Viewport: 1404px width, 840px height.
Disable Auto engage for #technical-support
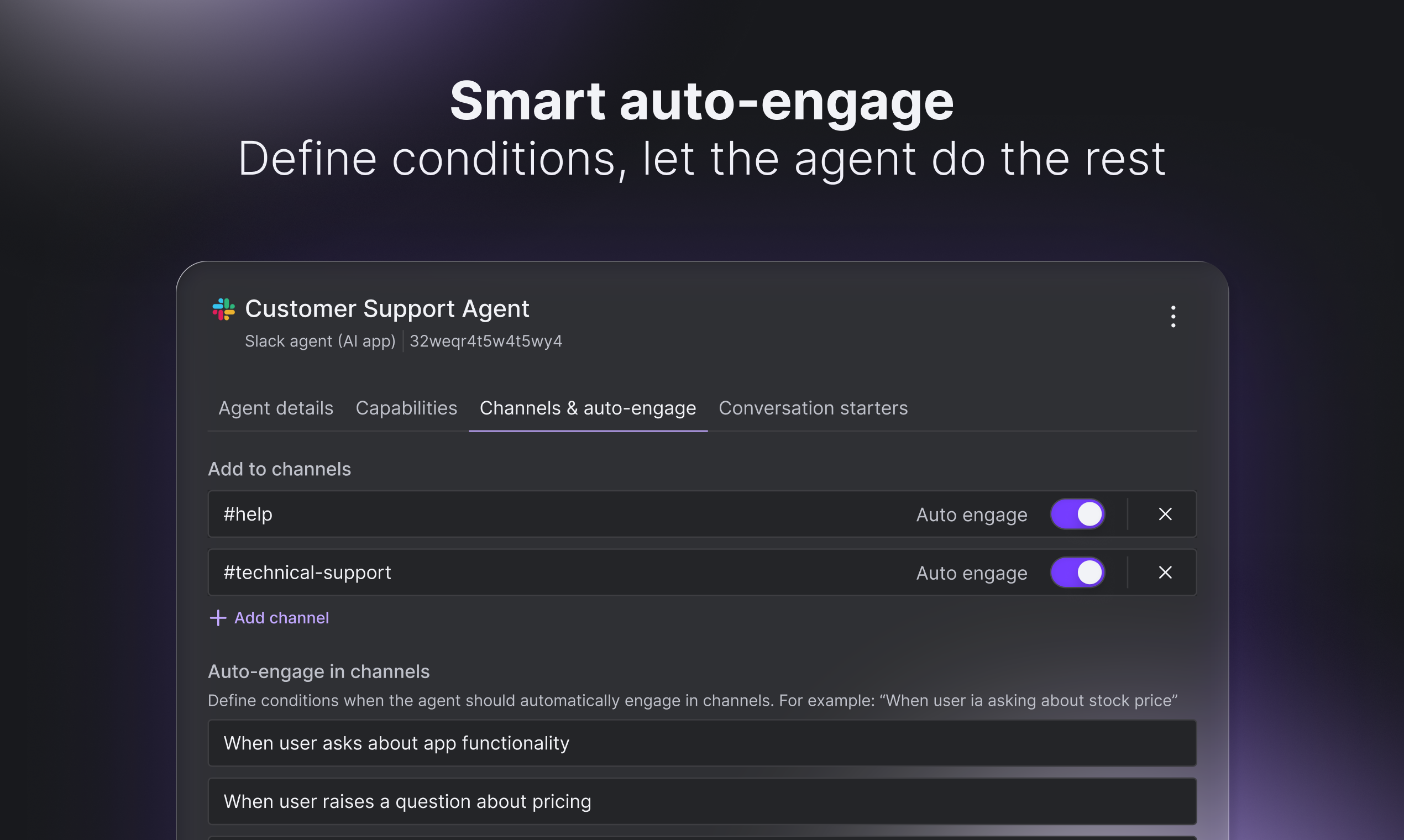click(1078, 573)
